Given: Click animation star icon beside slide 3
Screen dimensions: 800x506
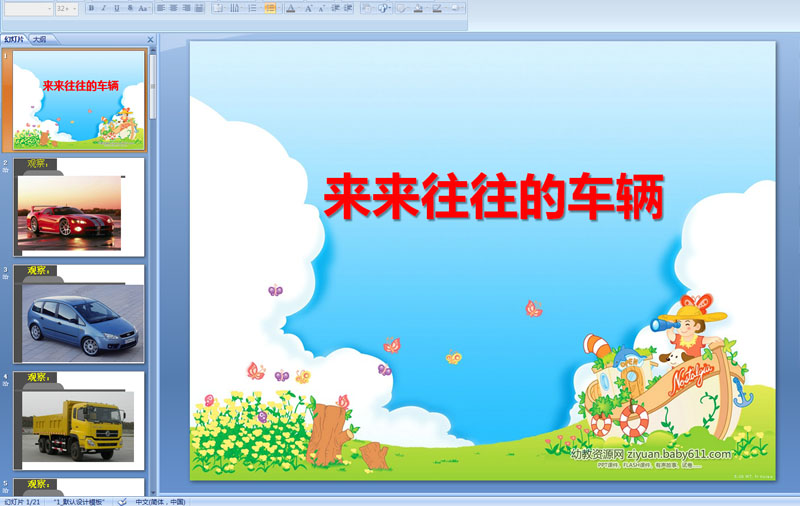Looking at the screenshot, I should point(6,276).
